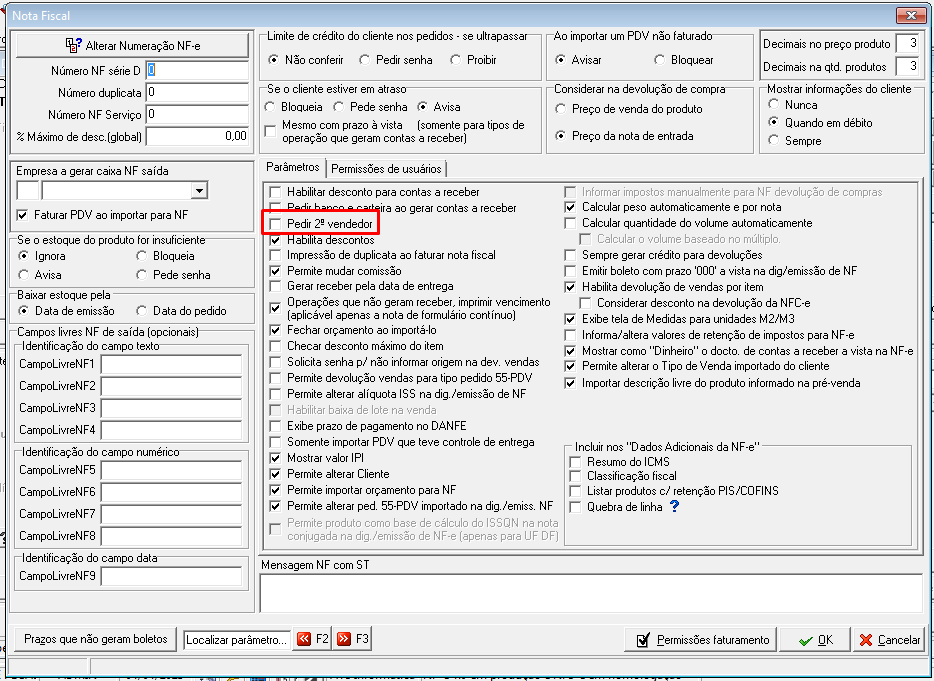
Task: Open the Empresa a gerar caixa dropdown
Action: click(x=200, y=191)
